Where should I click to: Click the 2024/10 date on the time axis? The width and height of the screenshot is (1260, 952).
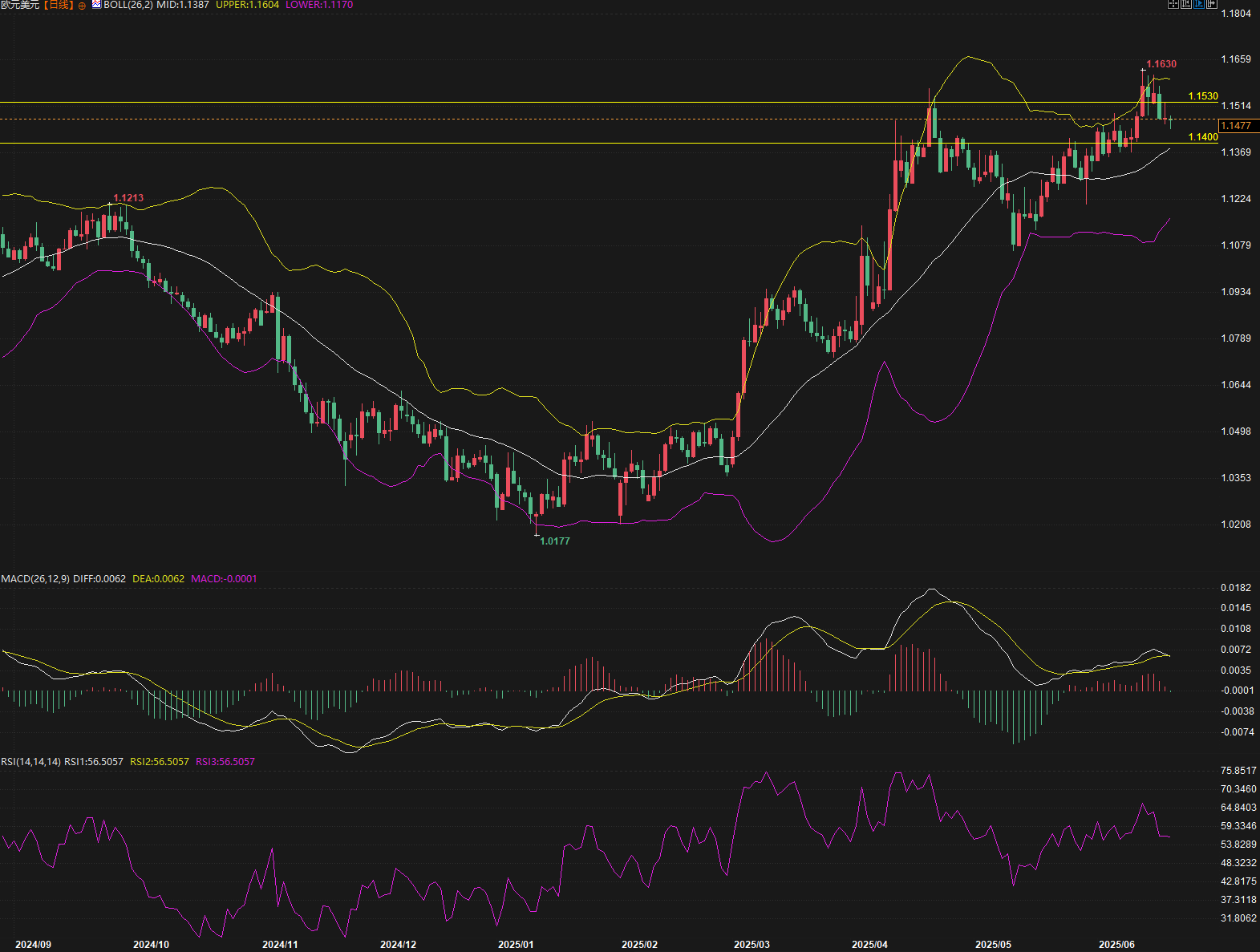pos(151,944)
